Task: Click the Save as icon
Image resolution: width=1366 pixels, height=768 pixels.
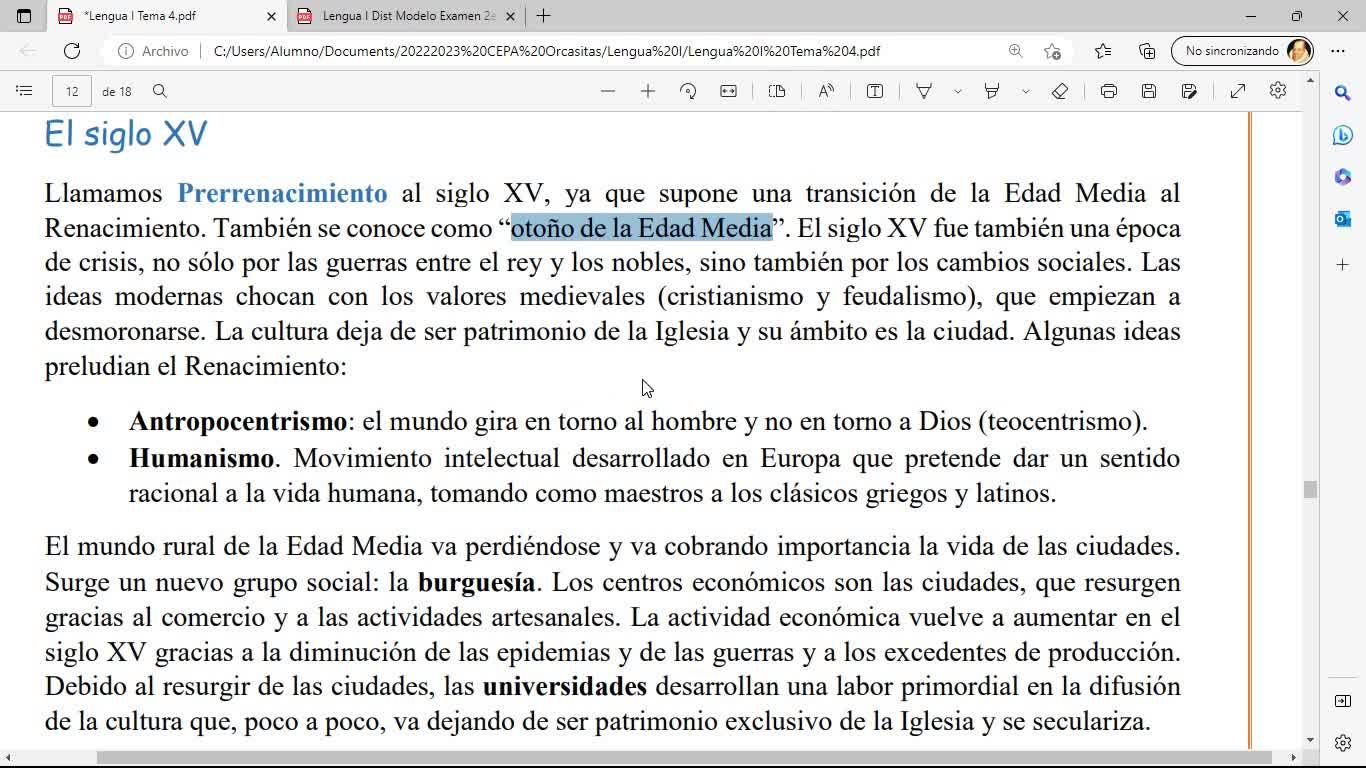Action: coord(1189,91)
